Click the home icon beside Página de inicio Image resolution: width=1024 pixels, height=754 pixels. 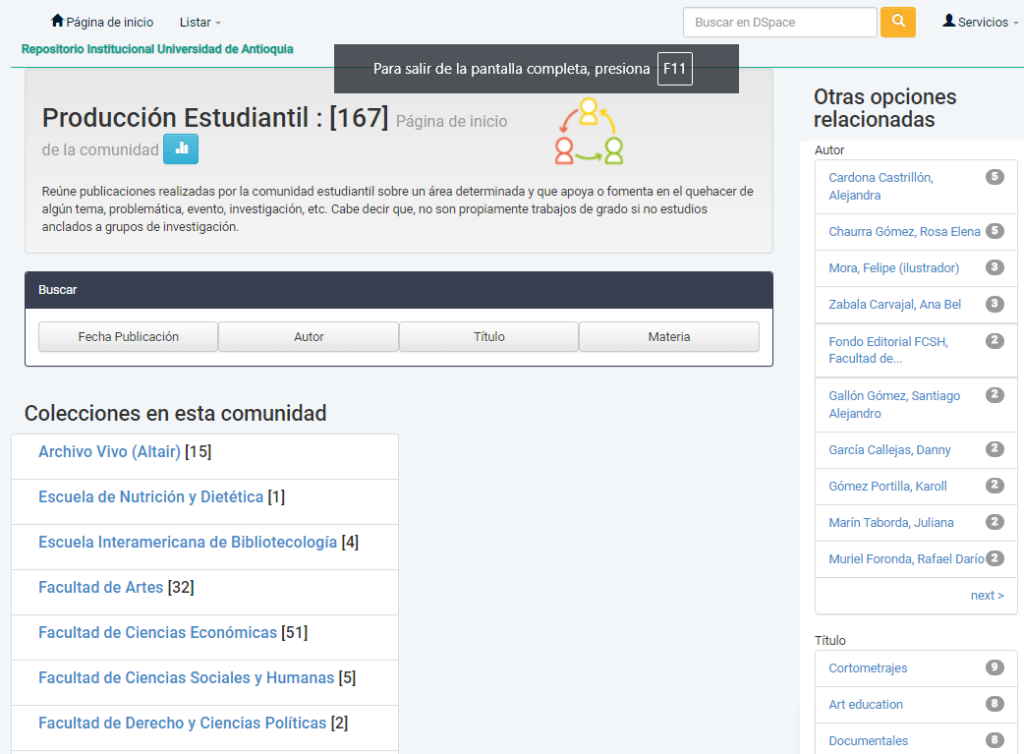coord(57,21)
